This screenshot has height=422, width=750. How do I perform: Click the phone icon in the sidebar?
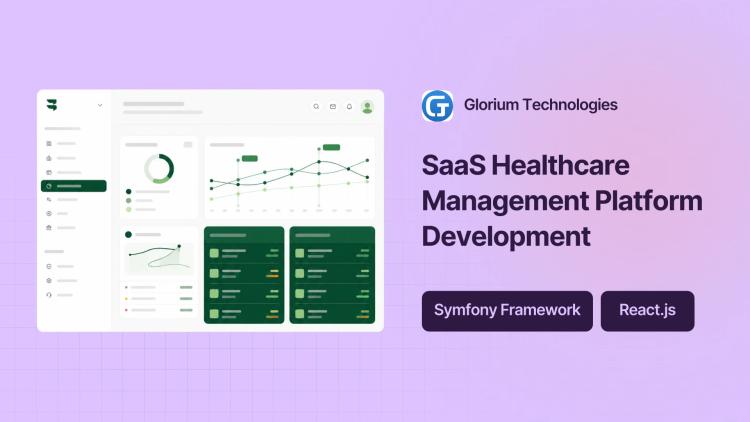coord(49,200)
